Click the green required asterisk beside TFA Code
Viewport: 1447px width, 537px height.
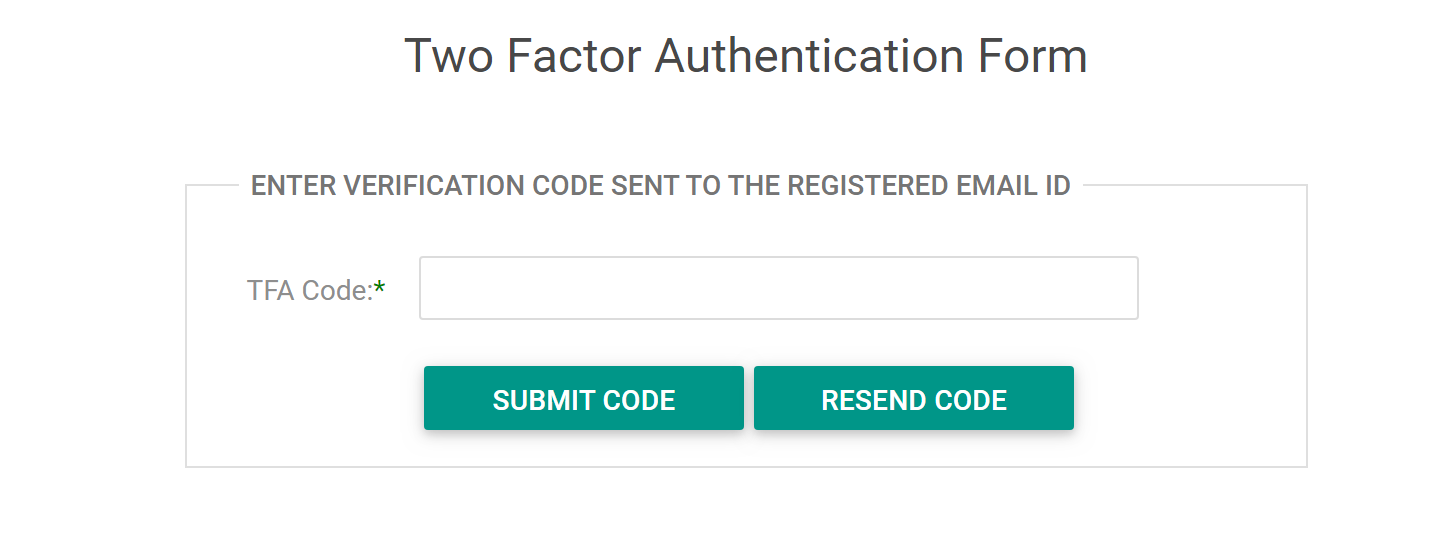(380, 288)
